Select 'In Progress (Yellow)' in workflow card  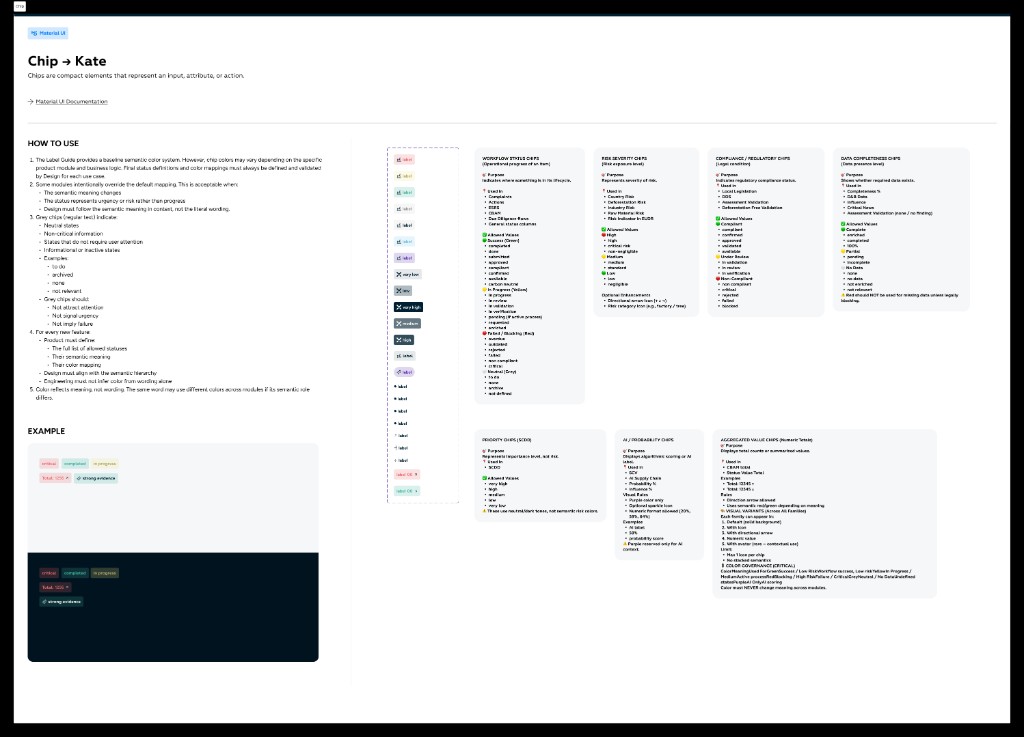507,290
